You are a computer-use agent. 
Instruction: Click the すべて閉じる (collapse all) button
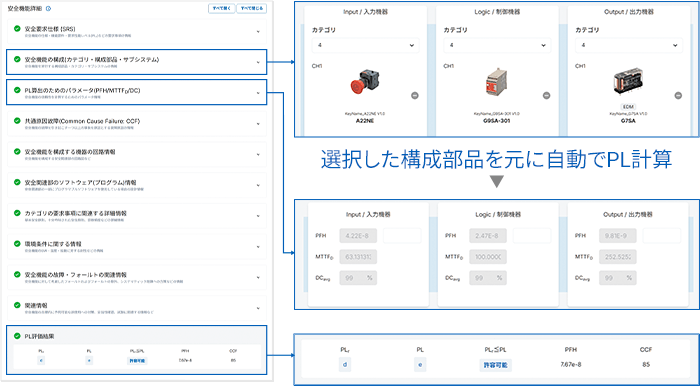click(252, 8)
